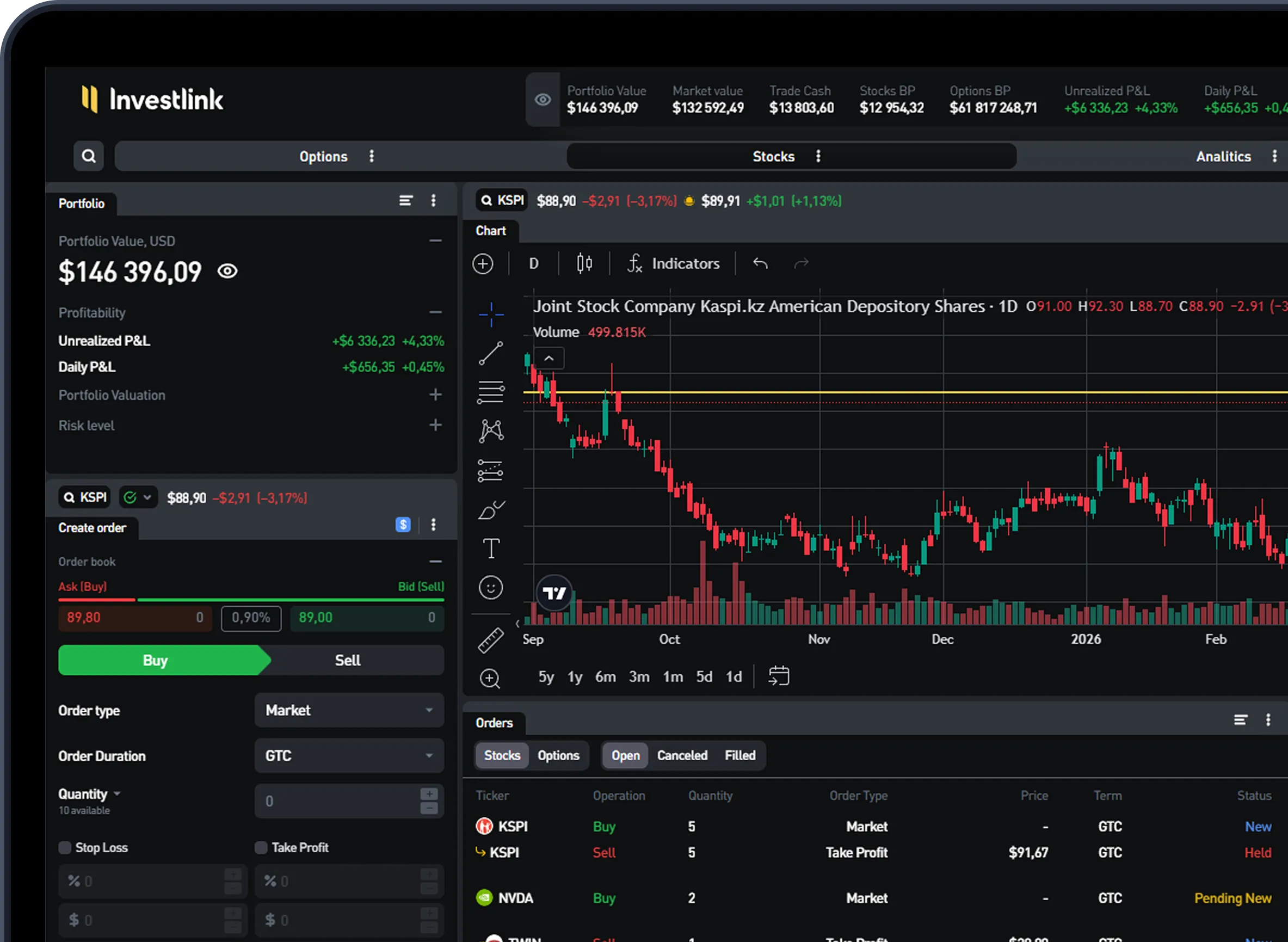The height and width of the screenshot is (942, 1288).
Task: Select the crosshair cursor tool
Action: (491, 314)
